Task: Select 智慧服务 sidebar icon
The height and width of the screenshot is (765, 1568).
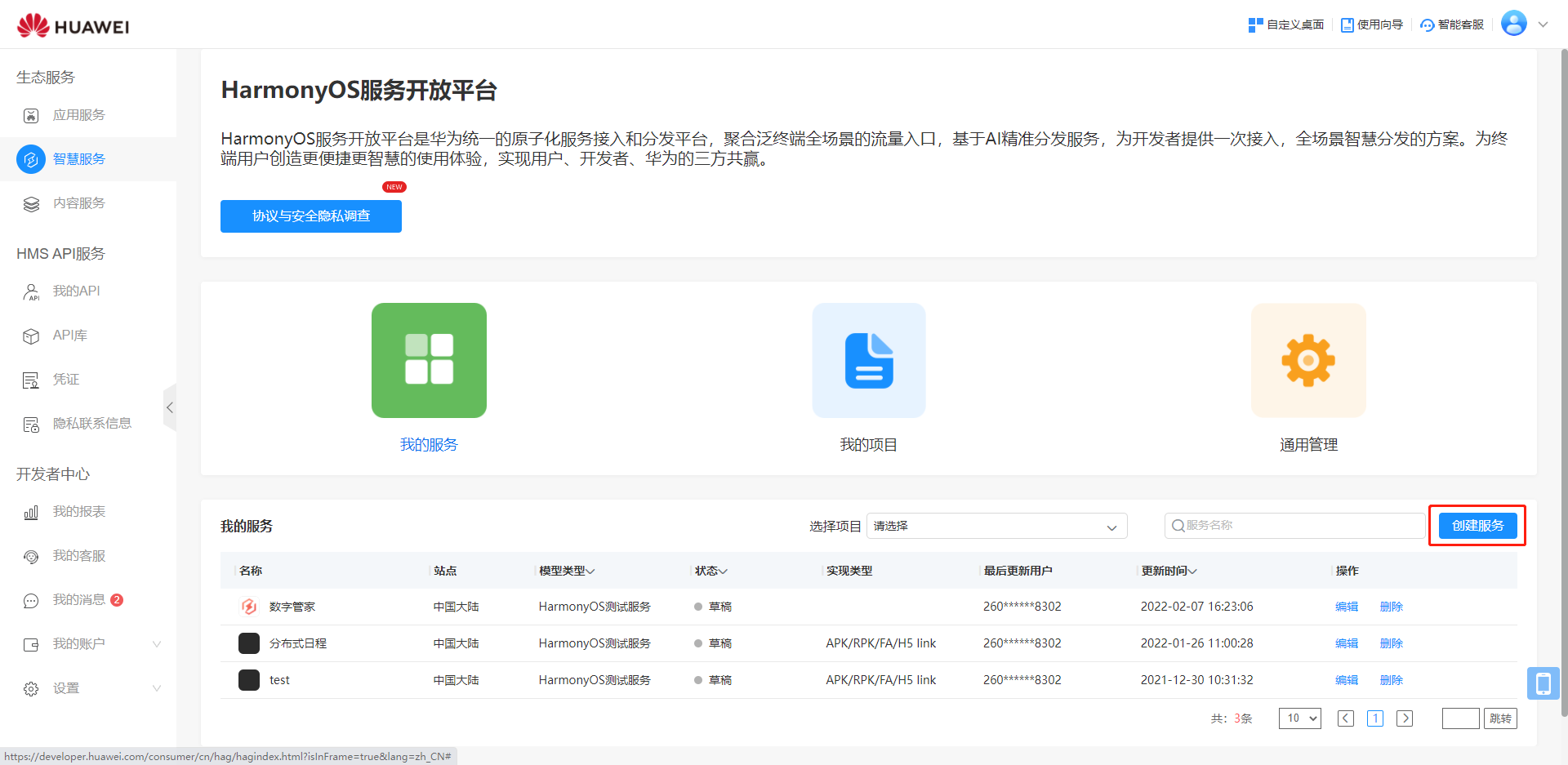Action: pos(31,159)
